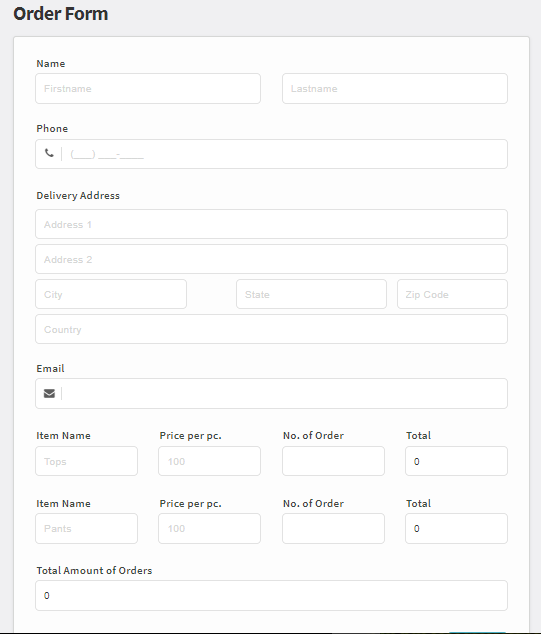
Task: Select the Lastname text box
Action: click(x=395, y=89)
